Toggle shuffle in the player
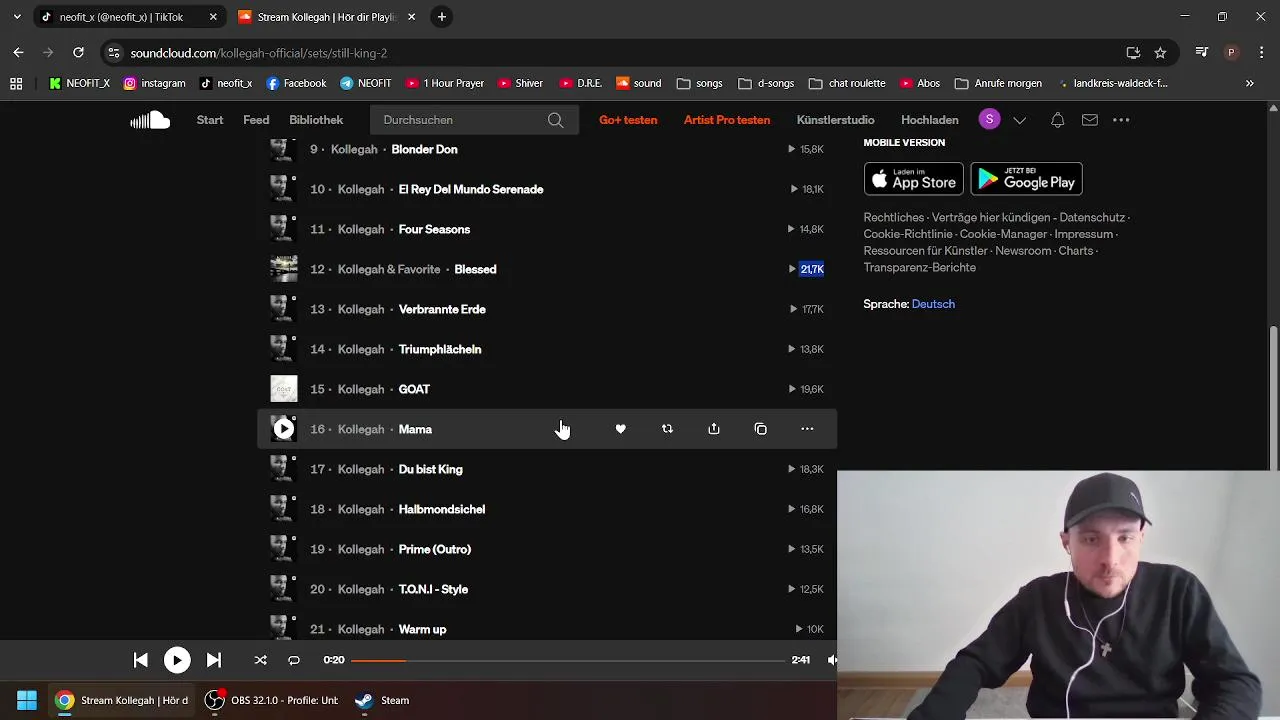 coord(260,660)
